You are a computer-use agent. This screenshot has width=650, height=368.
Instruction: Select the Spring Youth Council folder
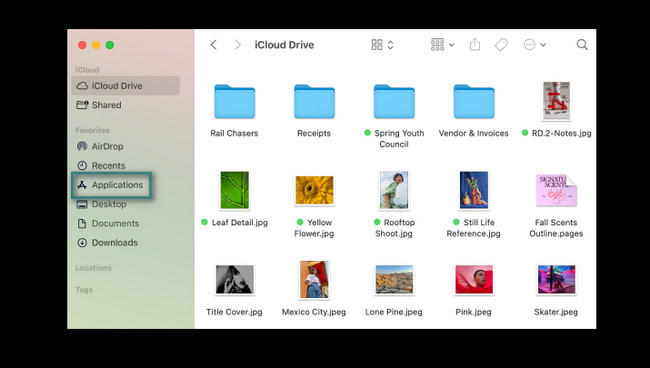pos(394,102)
